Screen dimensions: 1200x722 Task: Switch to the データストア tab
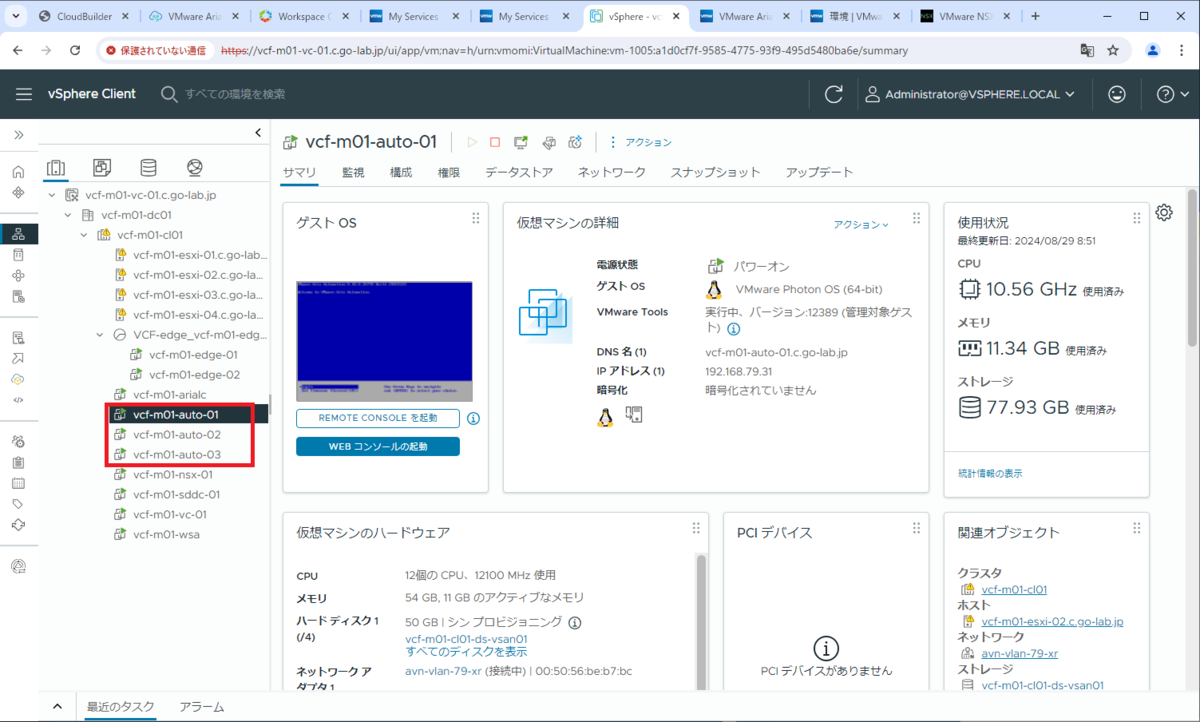click(x=519, y=172)
